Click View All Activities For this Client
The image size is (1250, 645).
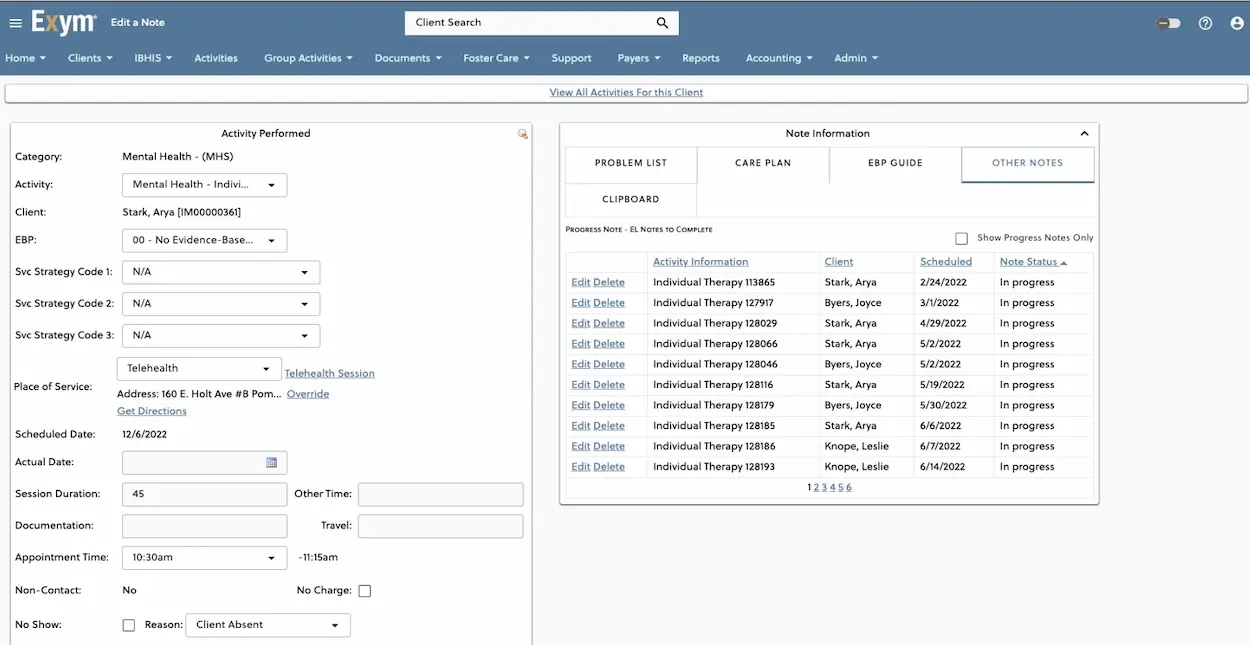point(626,91)
